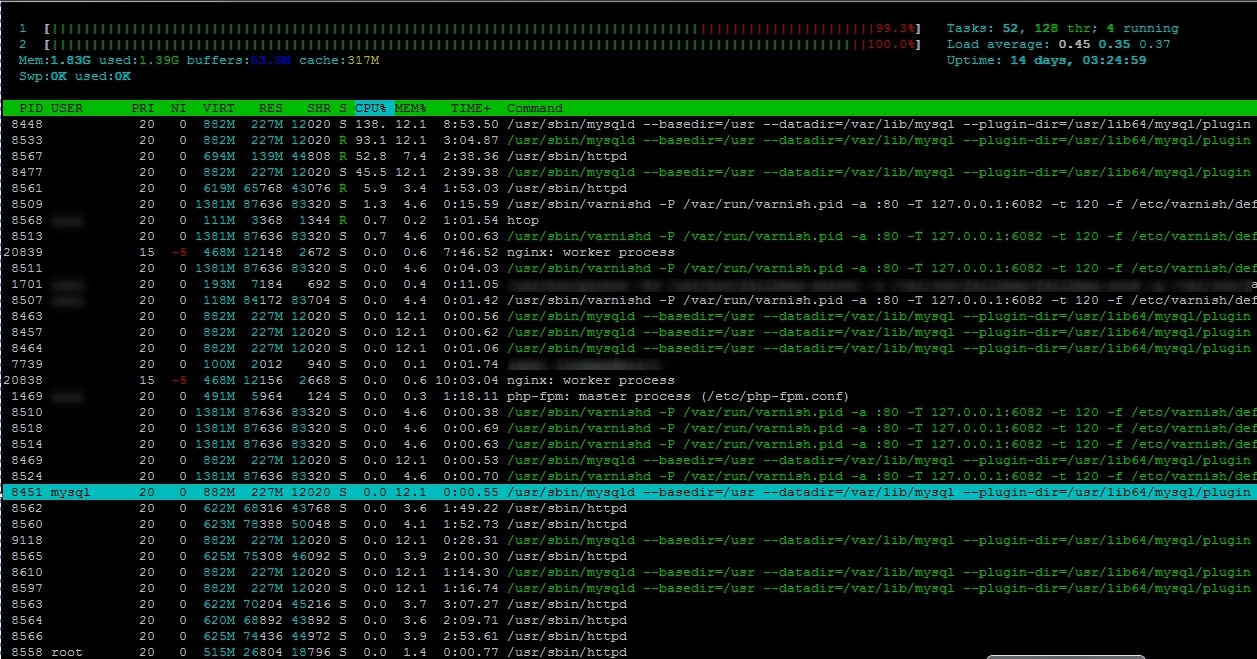Click the VIRT column header

click(x=218, y=108)
